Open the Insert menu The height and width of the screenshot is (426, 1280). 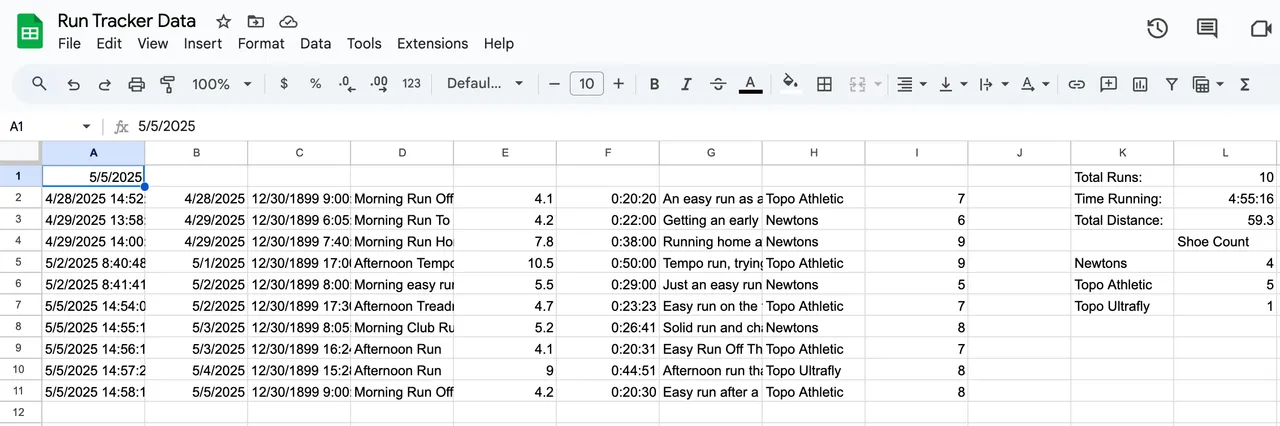click(x=203, y=44)
